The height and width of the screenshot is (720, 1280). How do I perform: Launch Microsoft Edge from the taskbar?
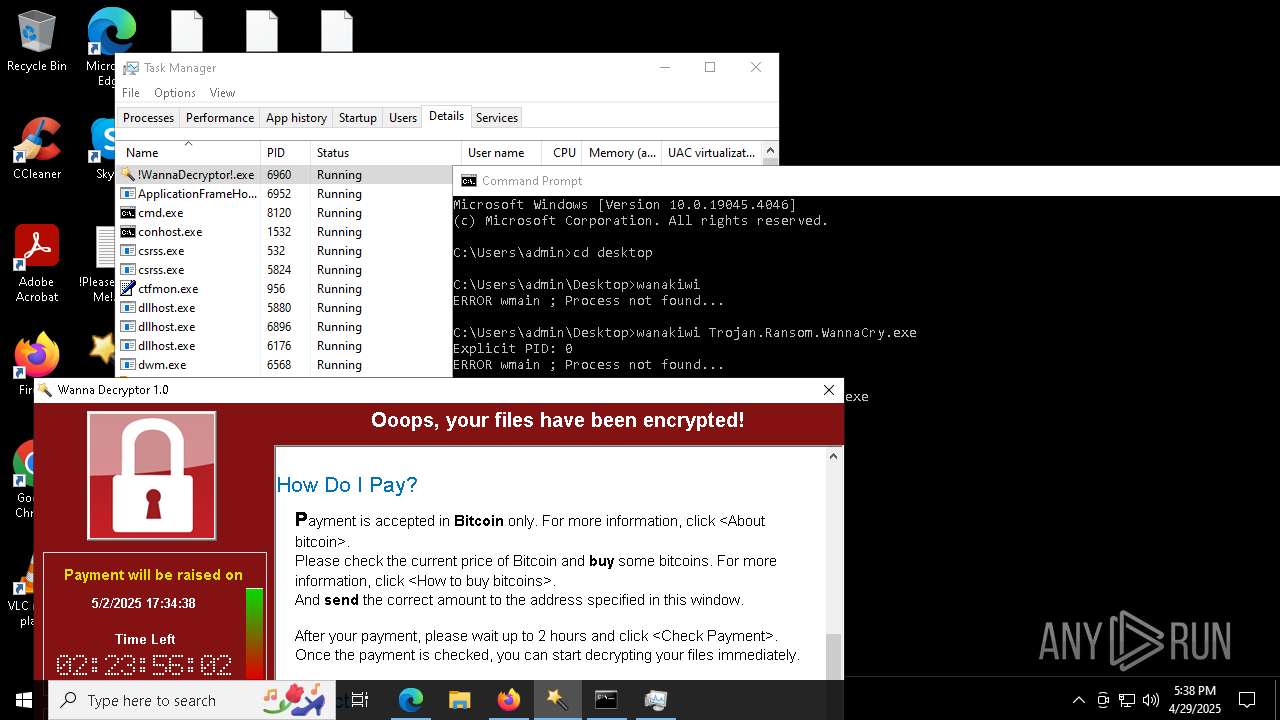(x=411, y=700)
